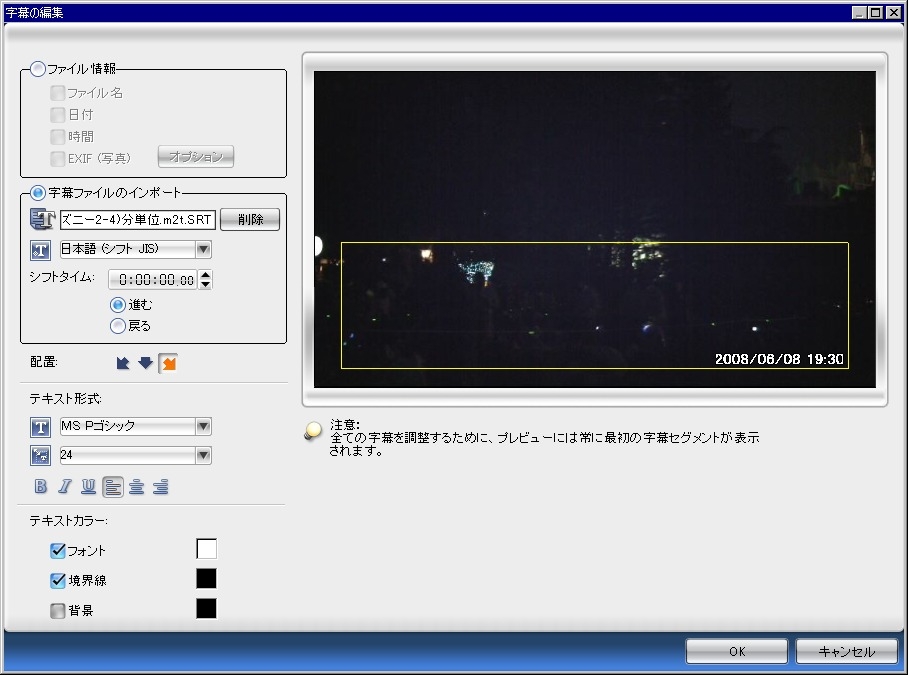Select the bottom-right placement arrow

(168, 363)
